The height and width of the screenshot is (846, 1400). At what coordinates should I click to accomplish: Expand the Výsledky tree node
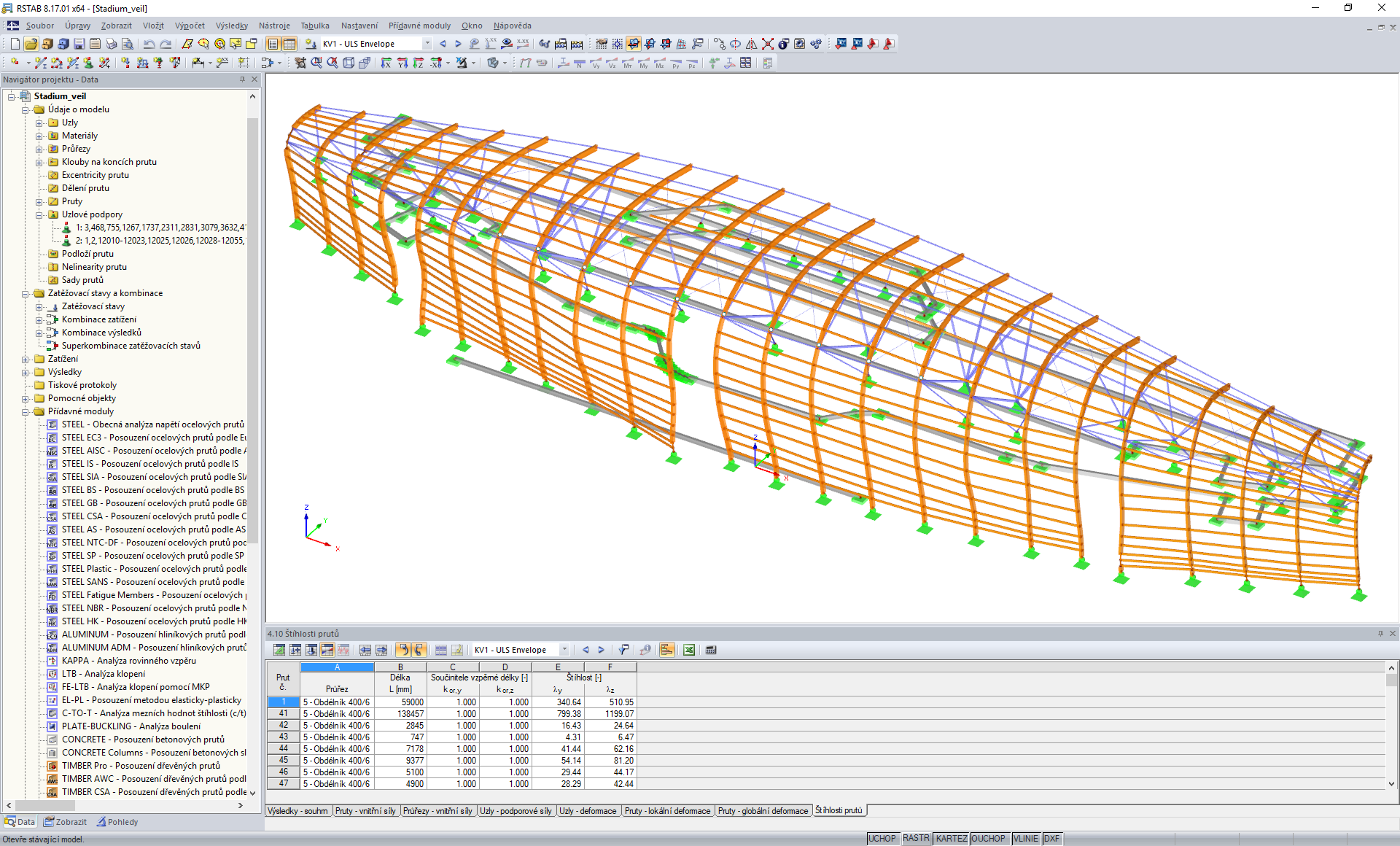26,372
